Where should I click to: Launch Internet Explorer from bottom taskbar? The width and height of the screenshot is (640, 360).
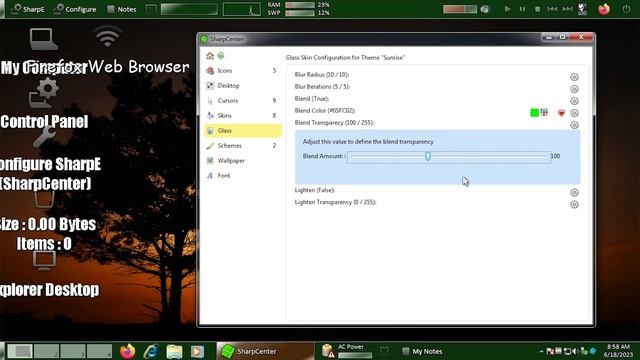[x=151, y=351]
